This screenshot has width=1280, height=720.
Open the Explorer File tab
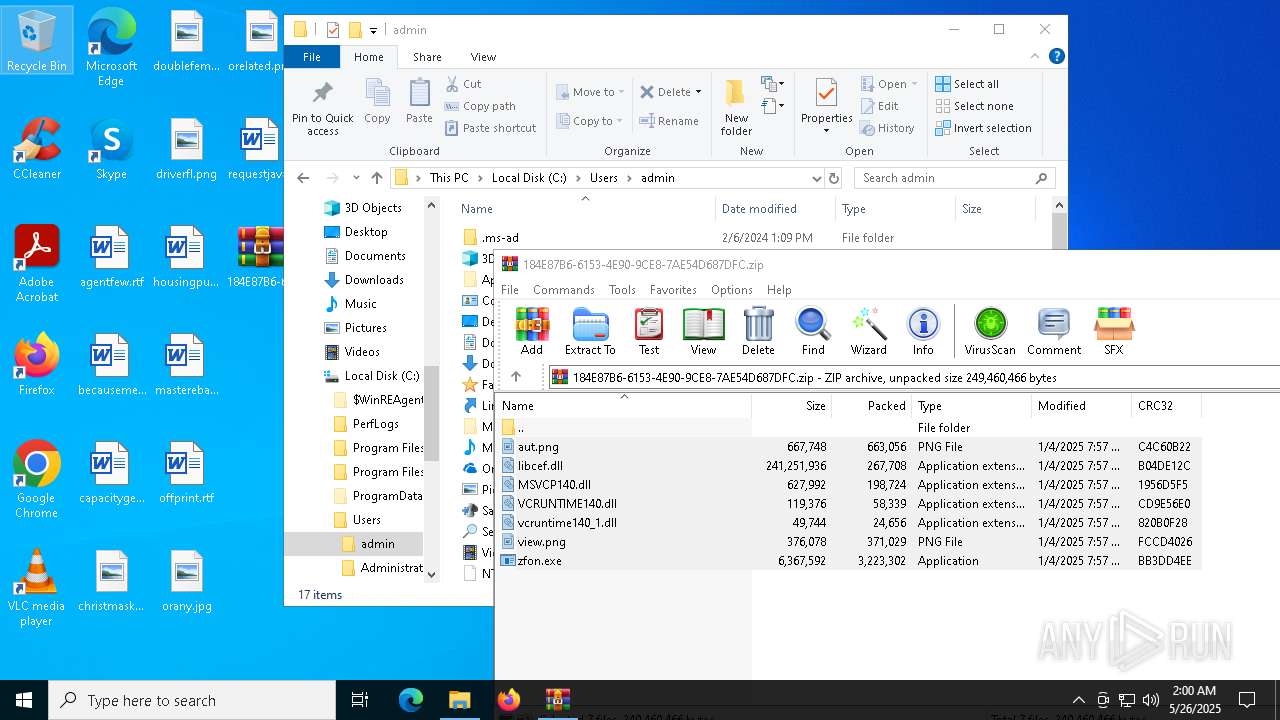tap(312, 57)
